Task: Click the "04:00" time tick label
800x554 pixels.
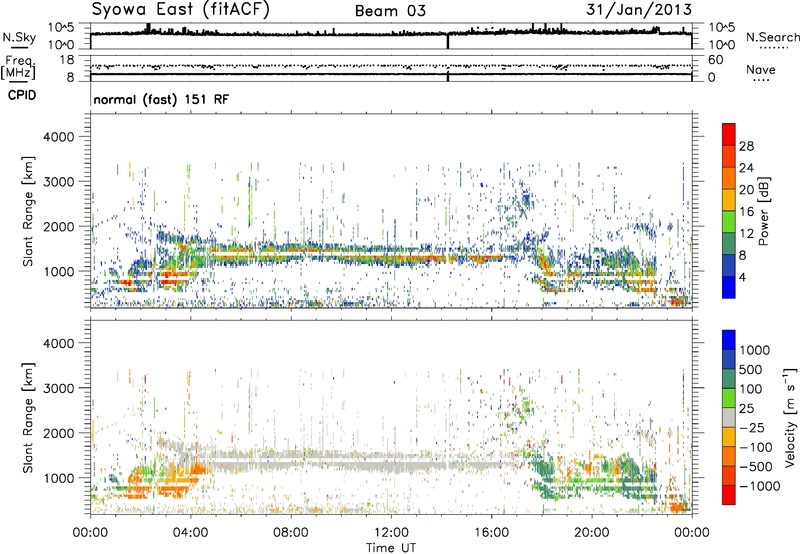Action: pyautogui.click(x=190, y=533)
